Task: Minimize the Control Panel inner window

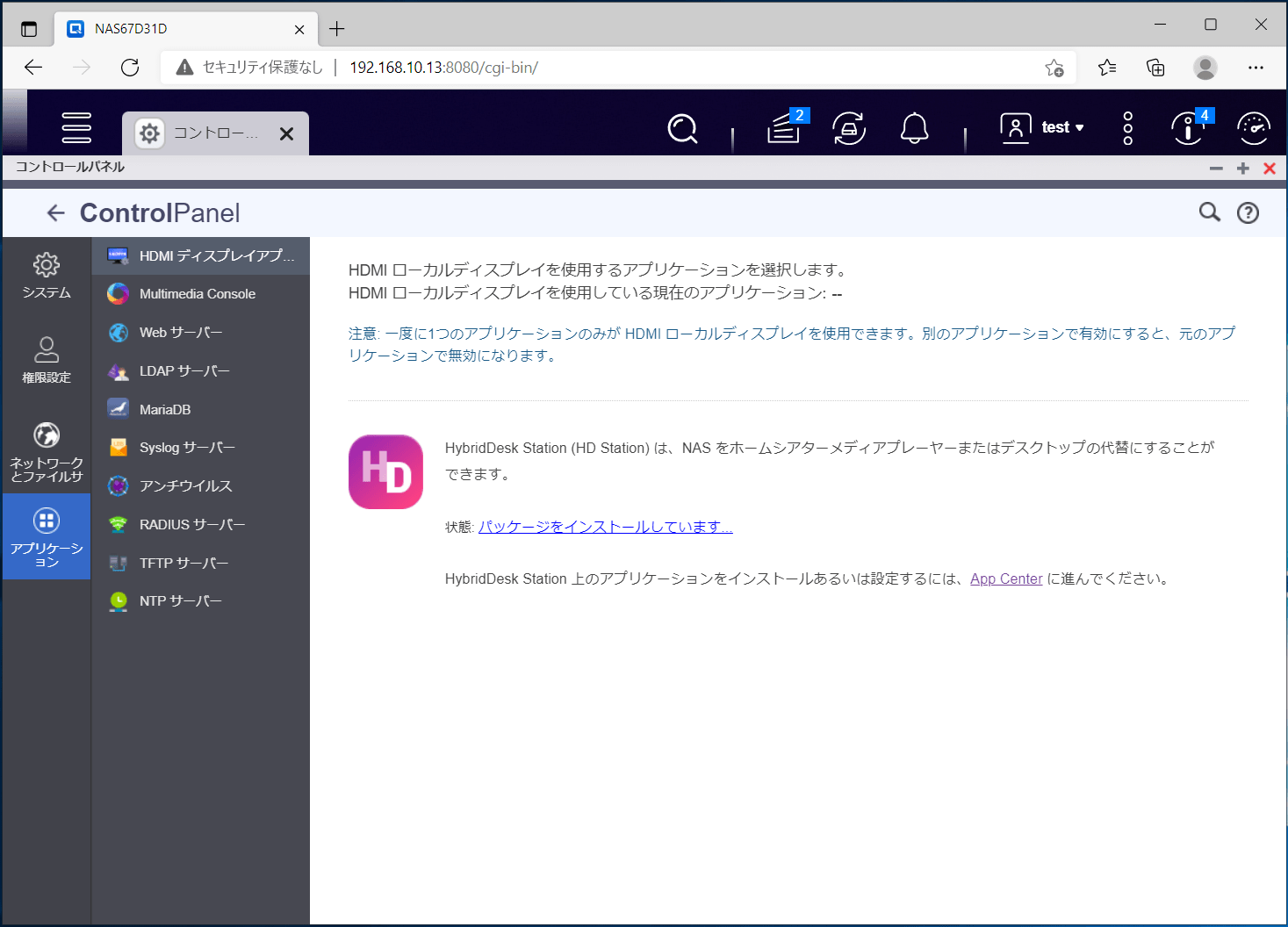Action: click(x=1216, y=169)
